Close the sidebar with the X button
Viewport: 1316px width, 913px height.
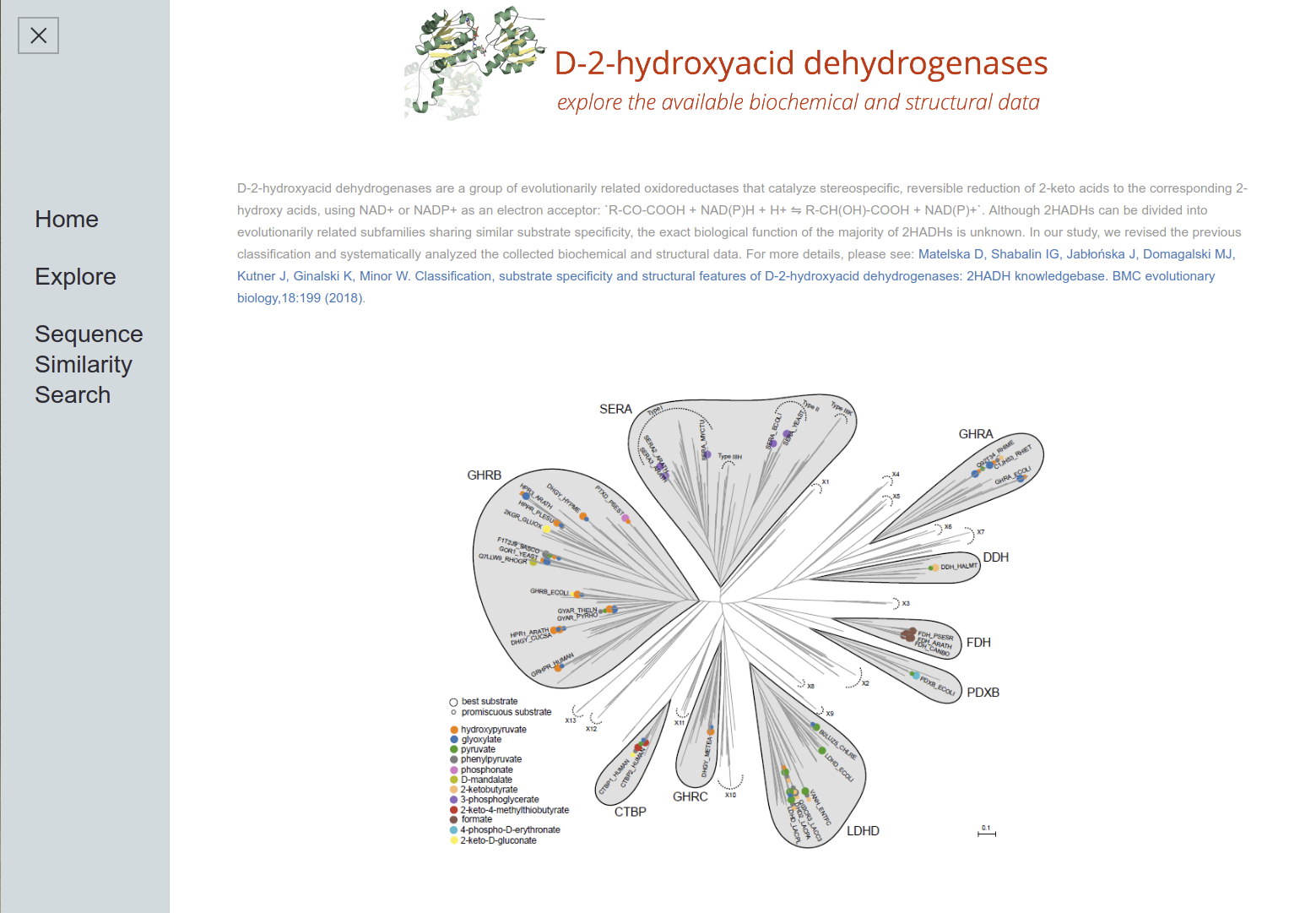pos(38,35)
